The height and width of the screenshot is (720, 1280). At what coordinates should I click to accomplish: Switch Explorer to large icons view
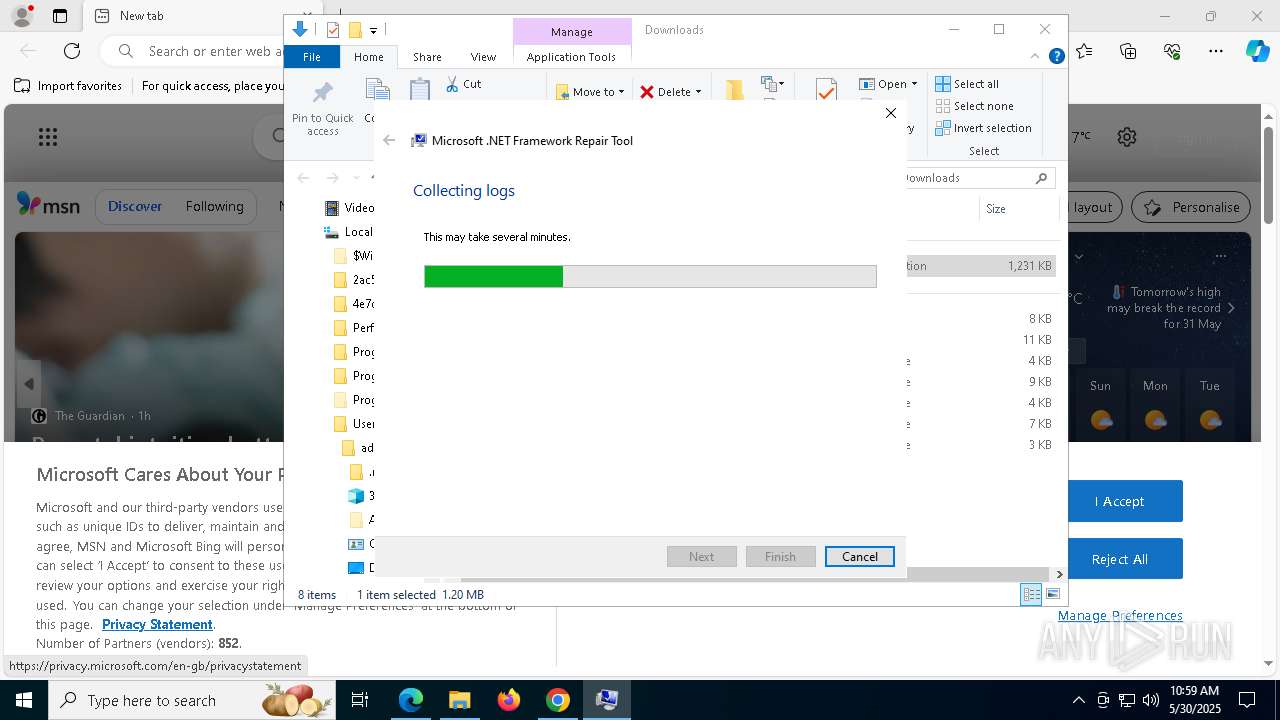[1052, 595]
